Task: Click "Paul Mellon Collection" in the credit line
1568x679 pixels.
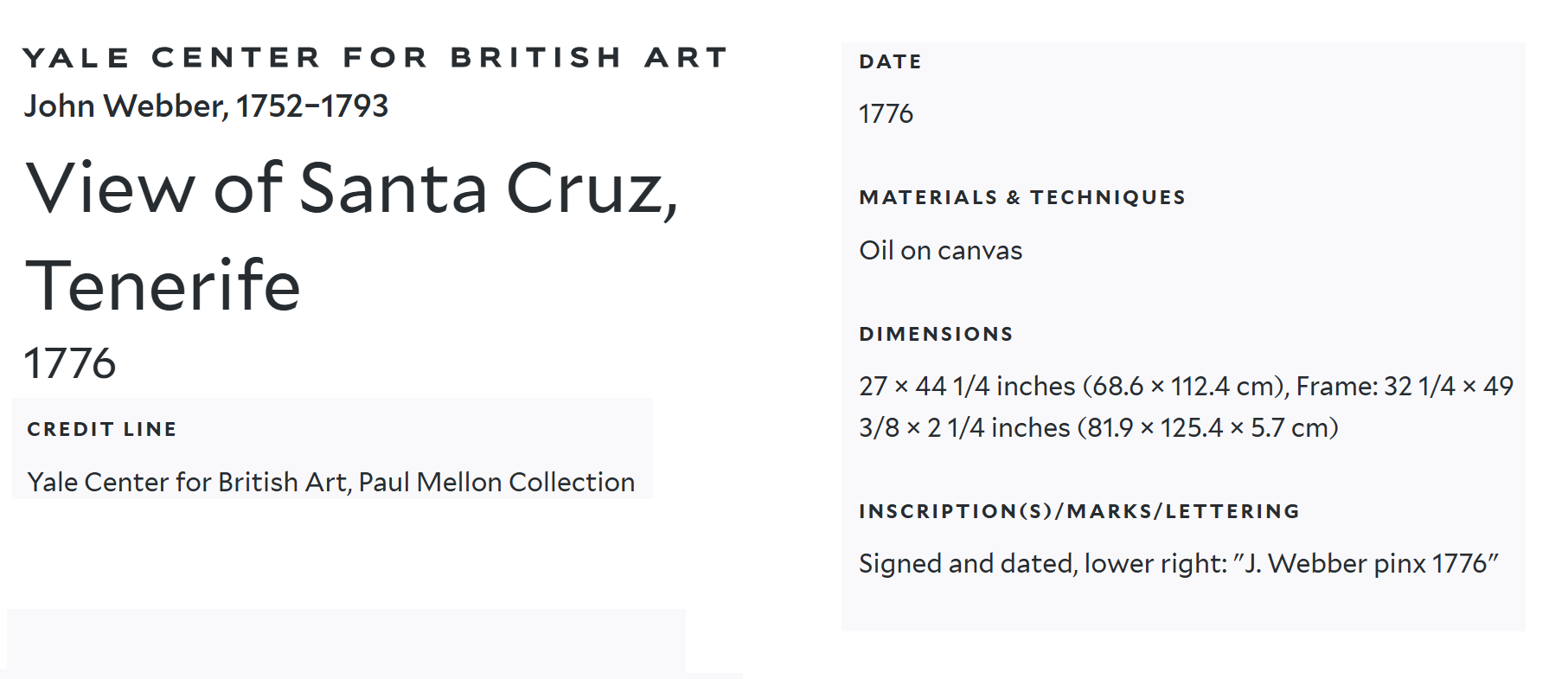Action: click(x=496, y=482)
